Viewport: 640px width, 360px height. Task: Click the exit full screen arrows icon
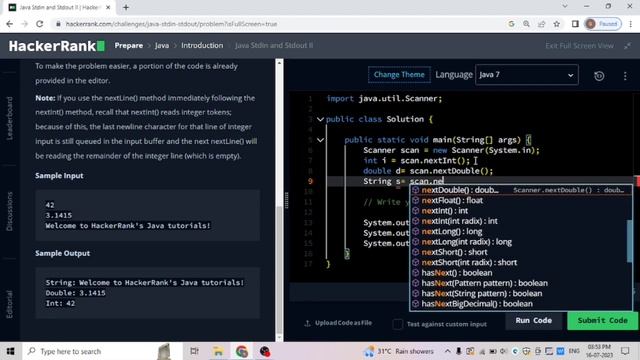tap(627, 46)
